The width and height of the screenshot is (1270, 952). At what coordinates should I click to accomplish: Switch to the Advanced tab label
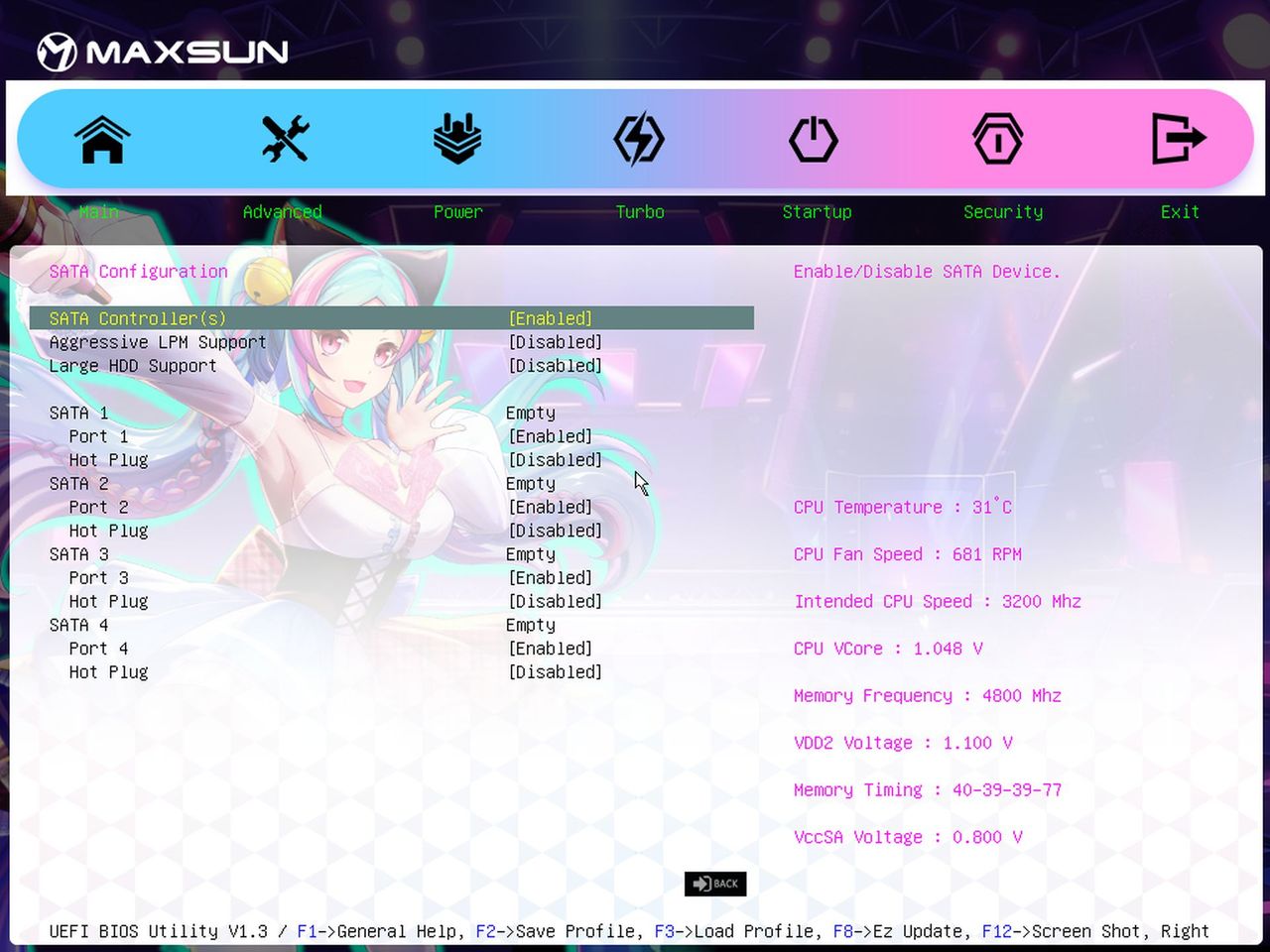click(x=283, y=212)
